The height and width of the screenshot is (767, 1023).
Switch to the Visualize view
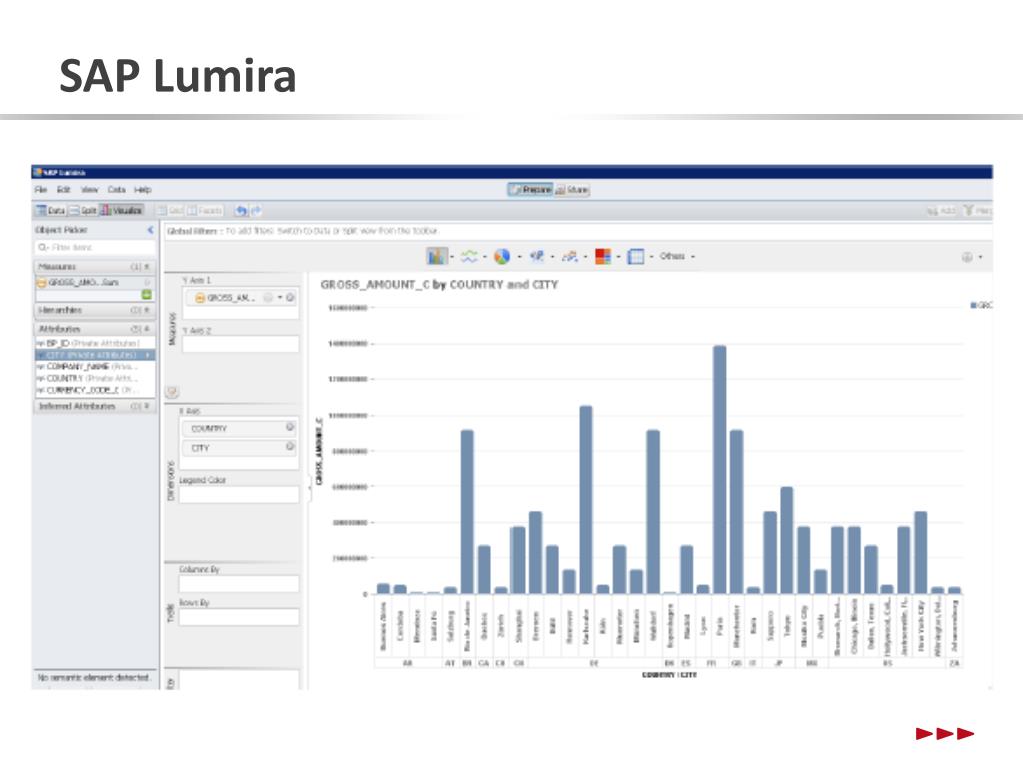(x=121, y=211)
